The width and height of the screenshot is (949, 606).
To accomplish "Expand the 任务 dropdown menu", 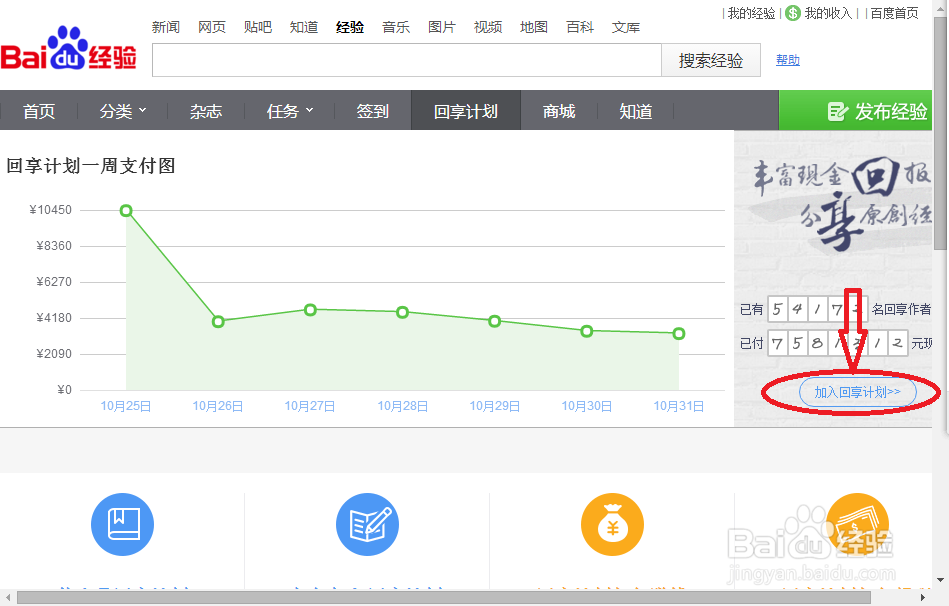I will [x=290, y=111].
